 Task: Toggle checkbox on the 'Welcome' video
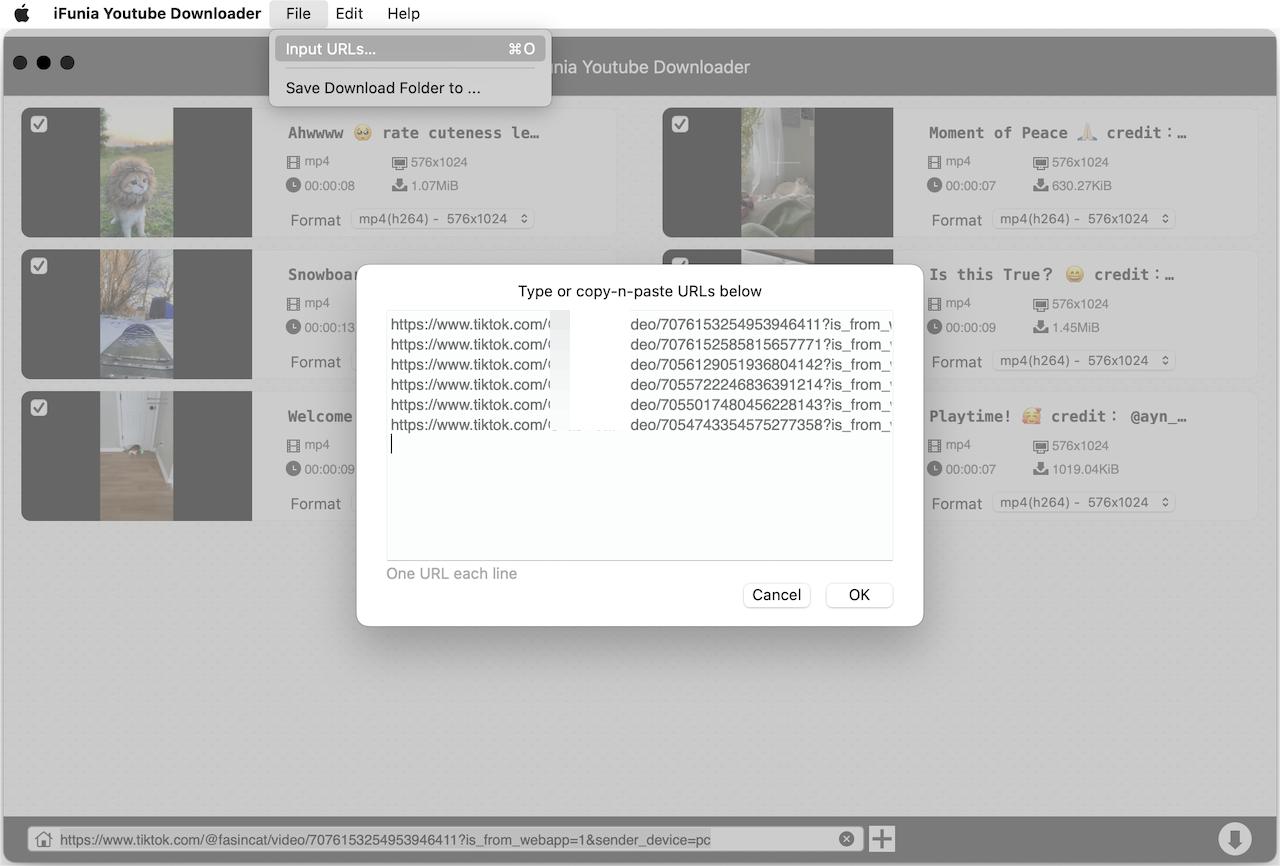coord(39,408)
